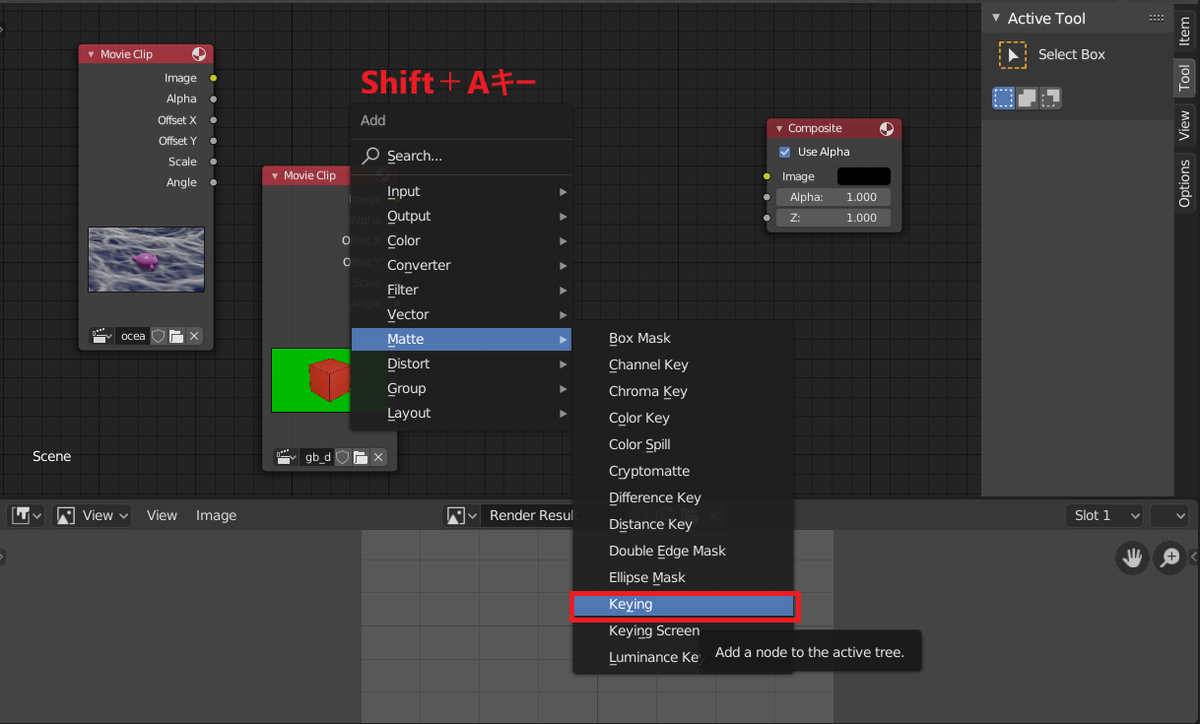Click the Movie Clip Alpha output socket
This screenshot has height=724, width=1200.
pos(214,99)
